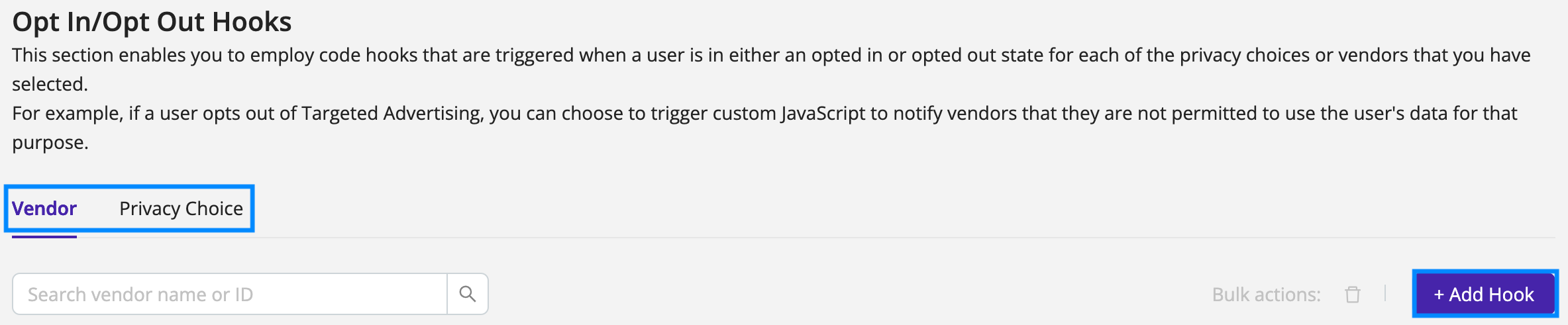Click the plus sign on Add Hook
The width and height of the screenshot is (1568, 325).
[1439, 295]
